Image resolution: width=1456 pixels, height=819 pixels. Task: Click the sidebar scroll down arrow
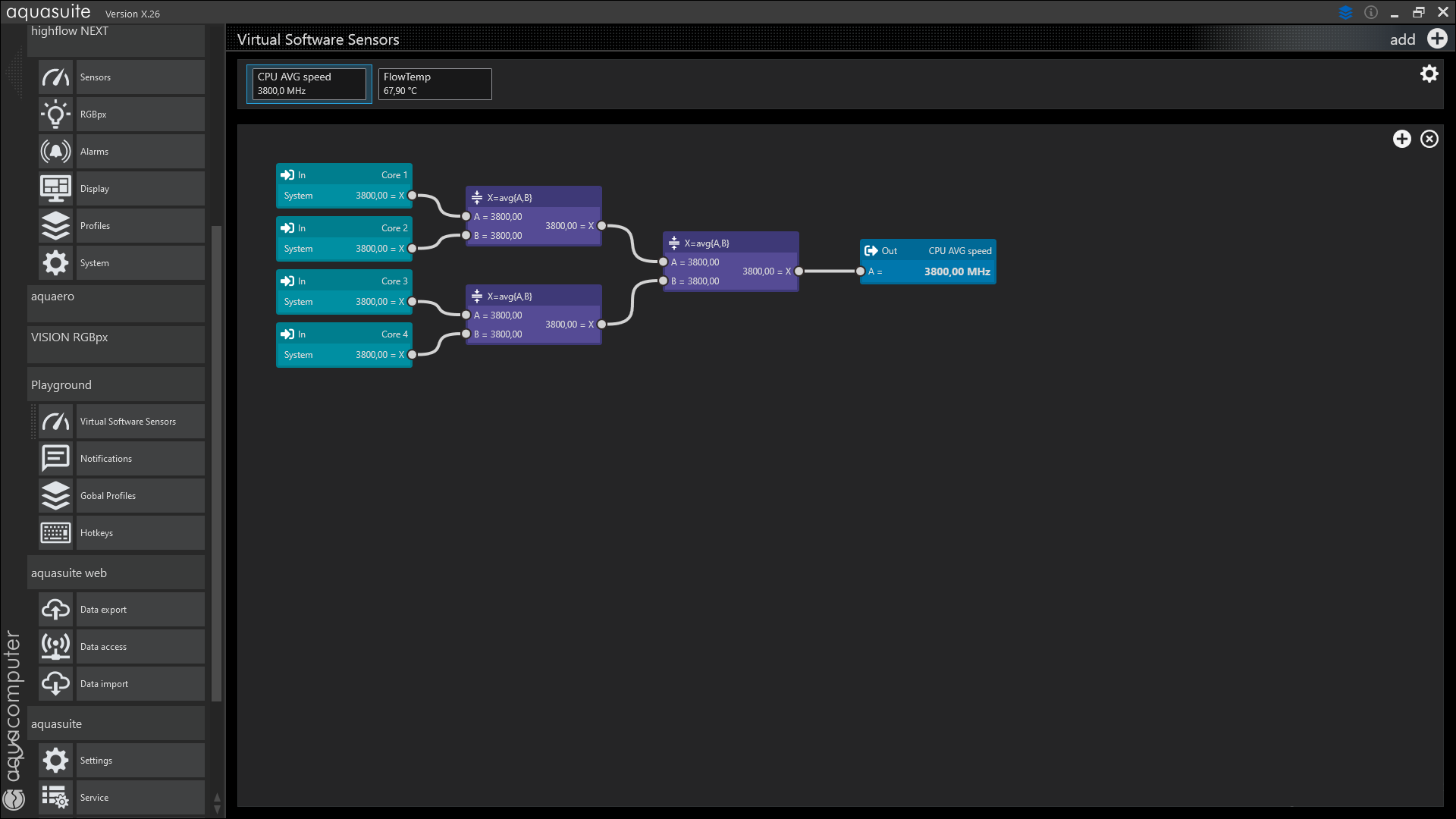tap(217, 809)
